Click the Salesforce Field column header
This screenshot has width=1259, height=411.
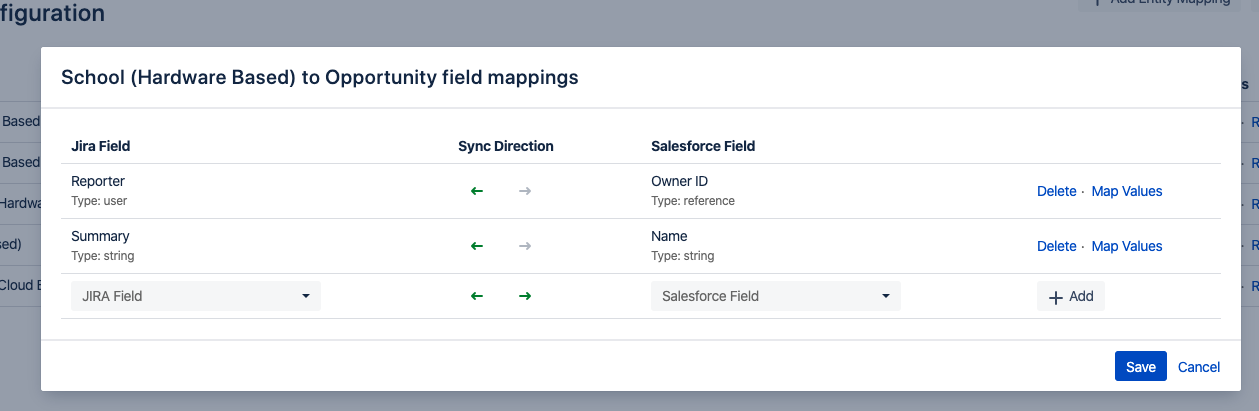point(703,146)
